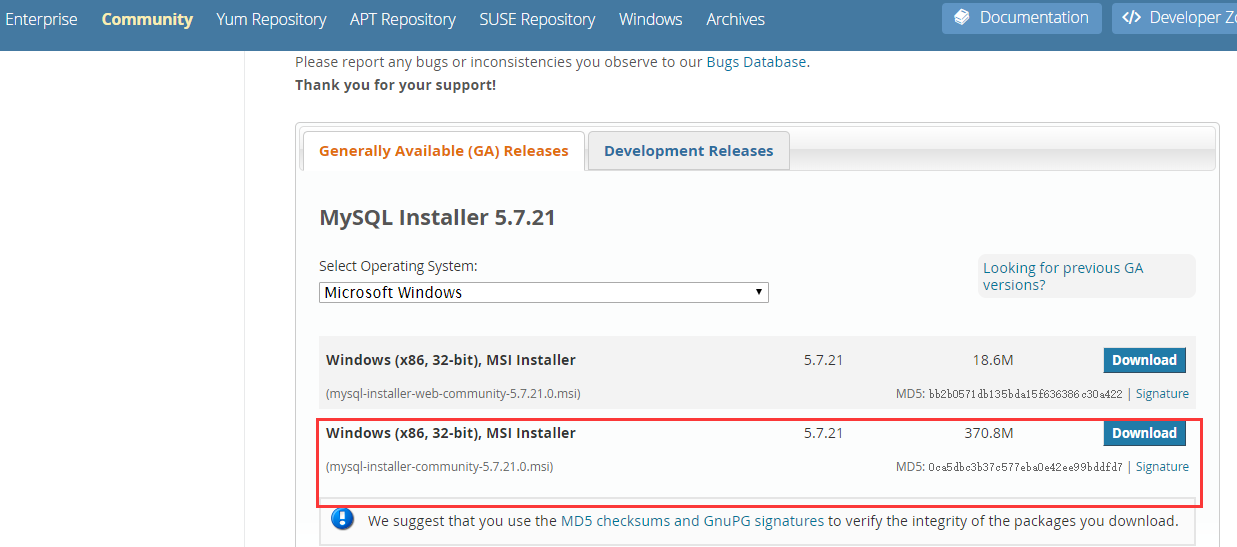Screen dimensions: 1237x547
Task: Go to APT Repository
Action: 403,19
